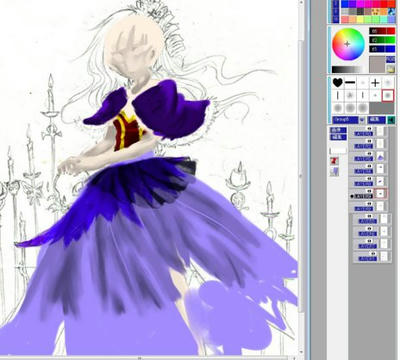Choose the yellow pastel palette swatch

pyautogui.click(x=360, y=19)
